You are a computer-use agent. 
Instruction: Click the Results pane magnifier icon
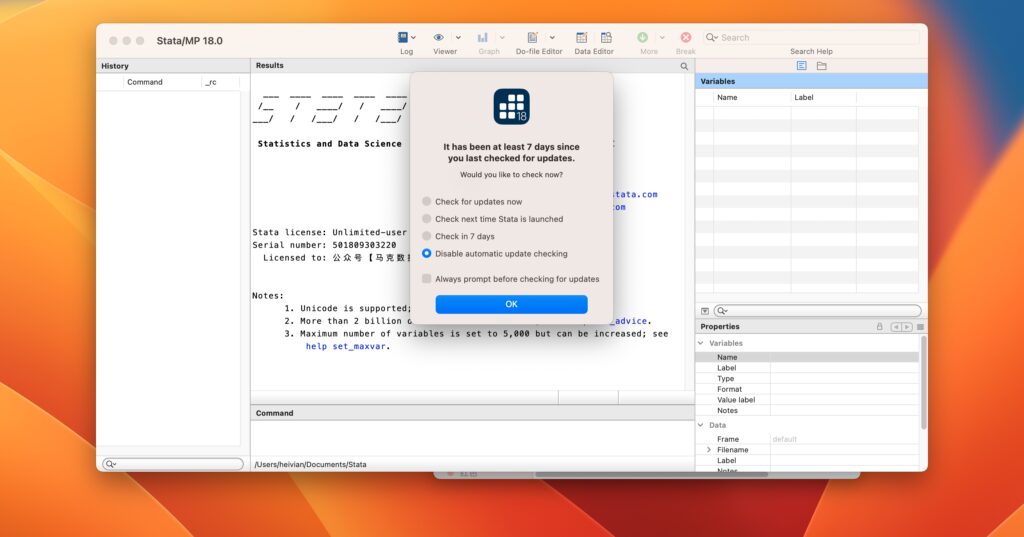tap(684, 66)
